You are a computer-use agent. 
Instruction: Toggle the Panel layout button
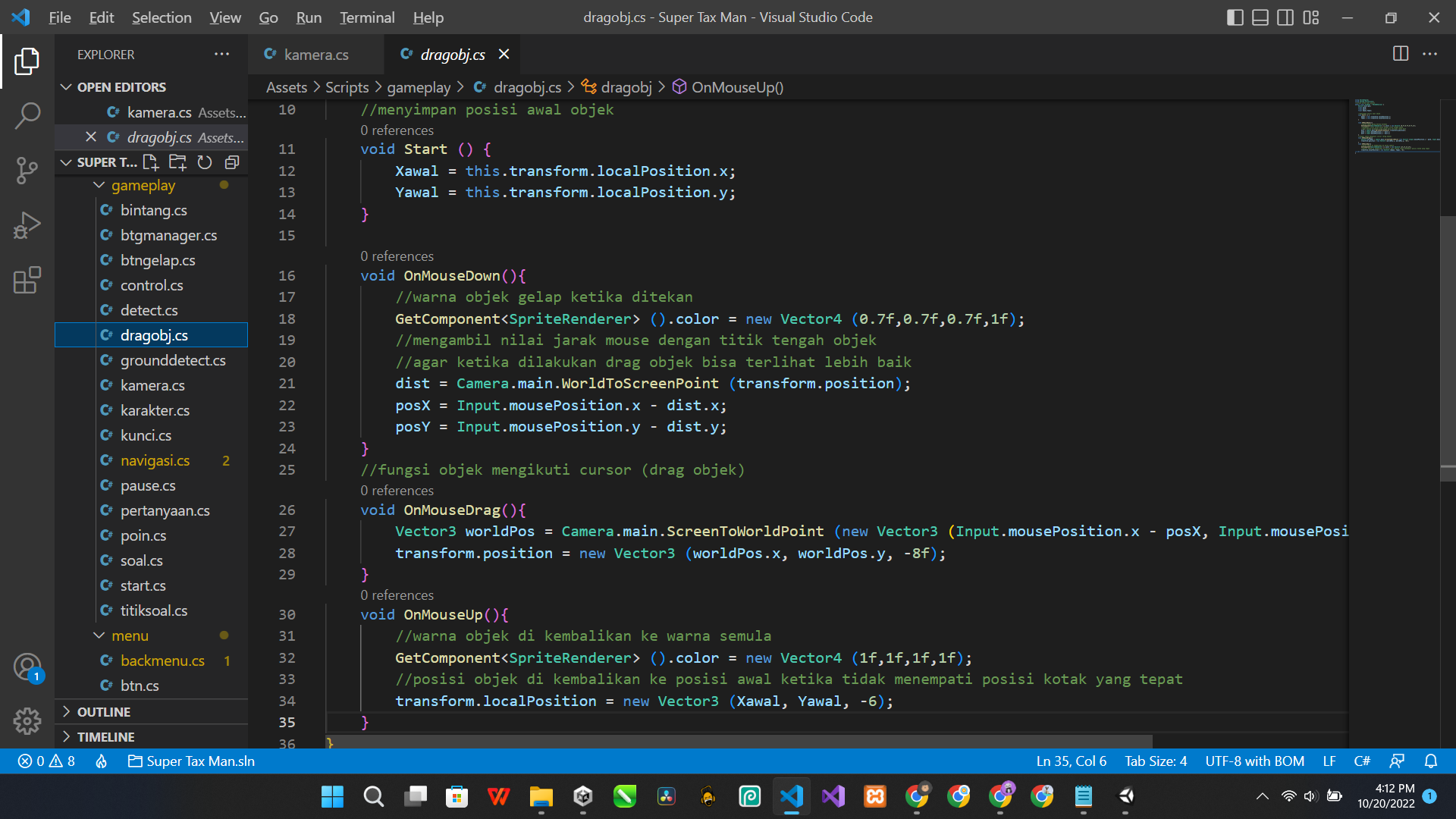tap(1260, 17)
